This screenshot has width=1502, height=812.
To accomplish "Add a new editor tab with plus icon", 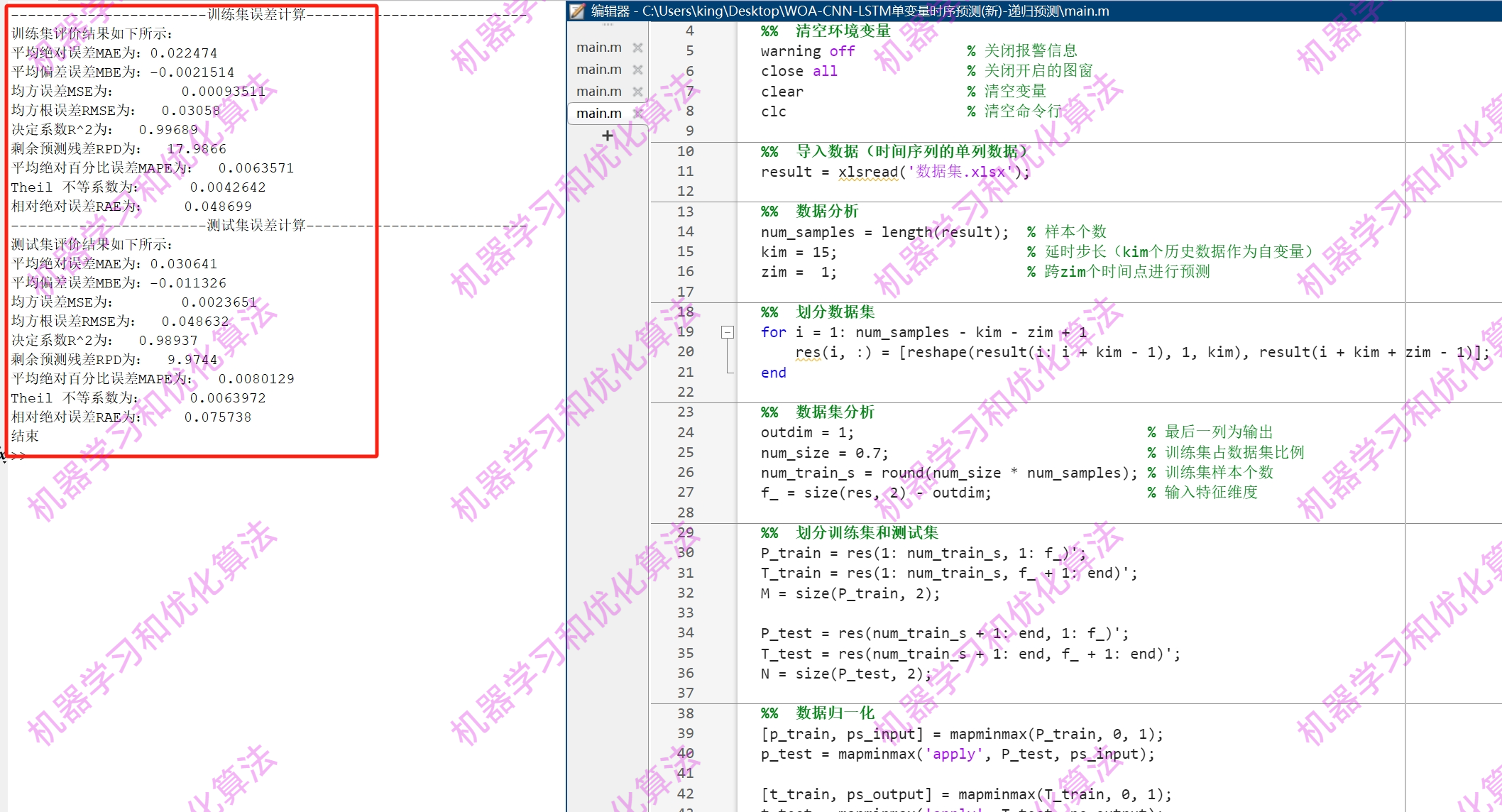I will (x=607, y=135).
